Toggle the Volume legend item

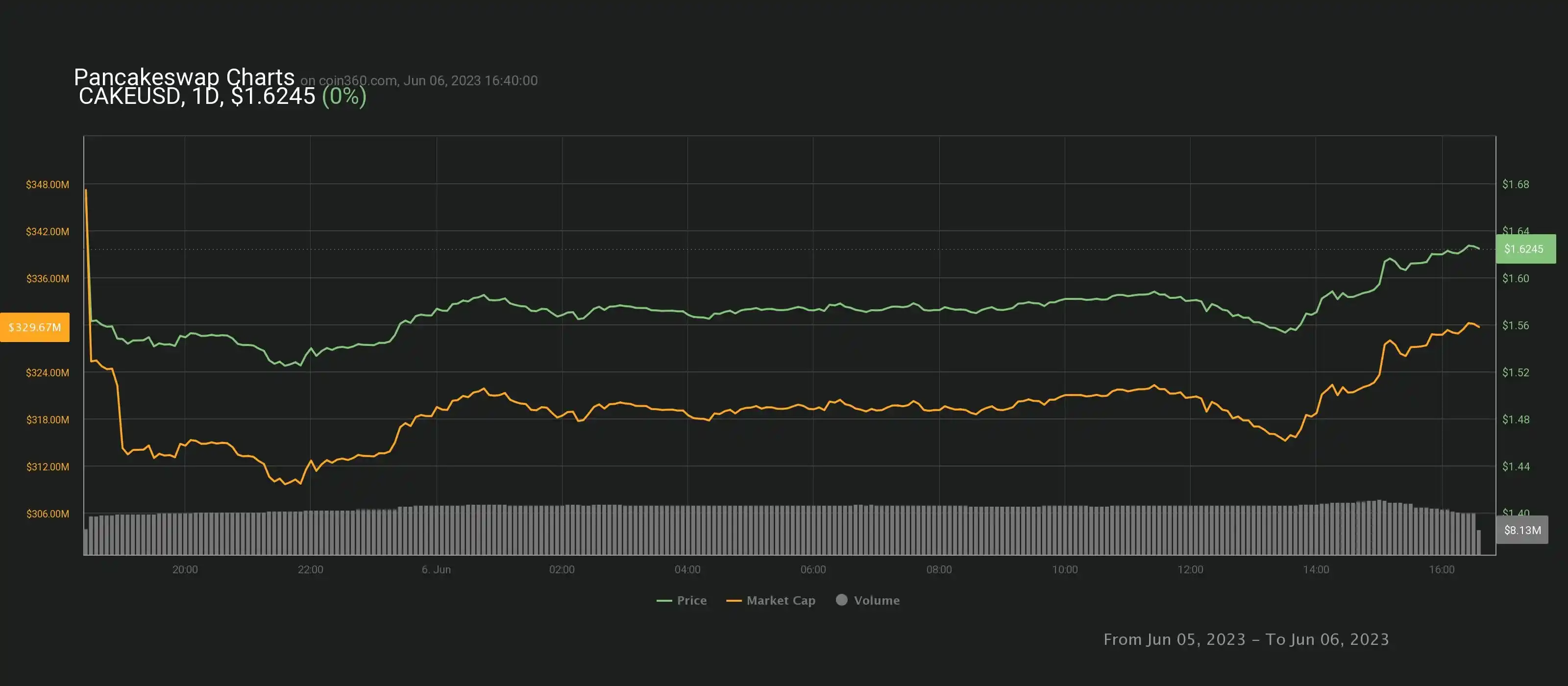[x=876, y=600]
